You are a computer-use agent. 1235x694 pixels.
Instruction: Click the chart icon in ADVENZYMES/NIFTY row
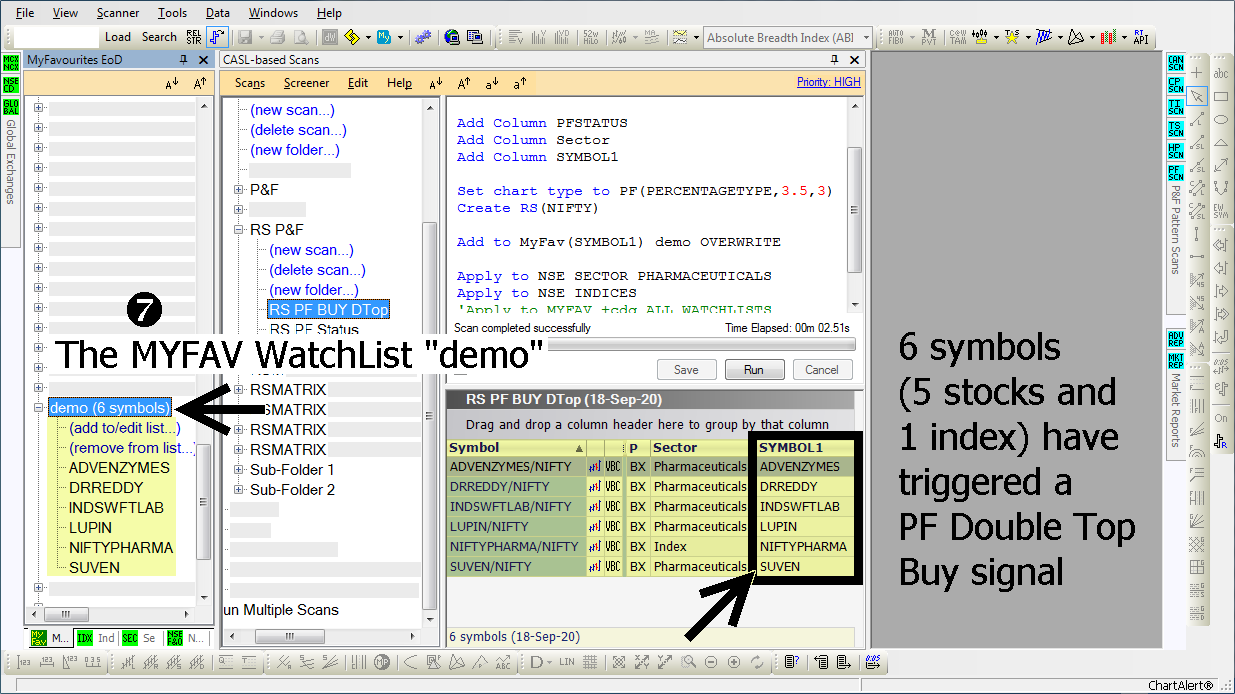click(594, 467)
